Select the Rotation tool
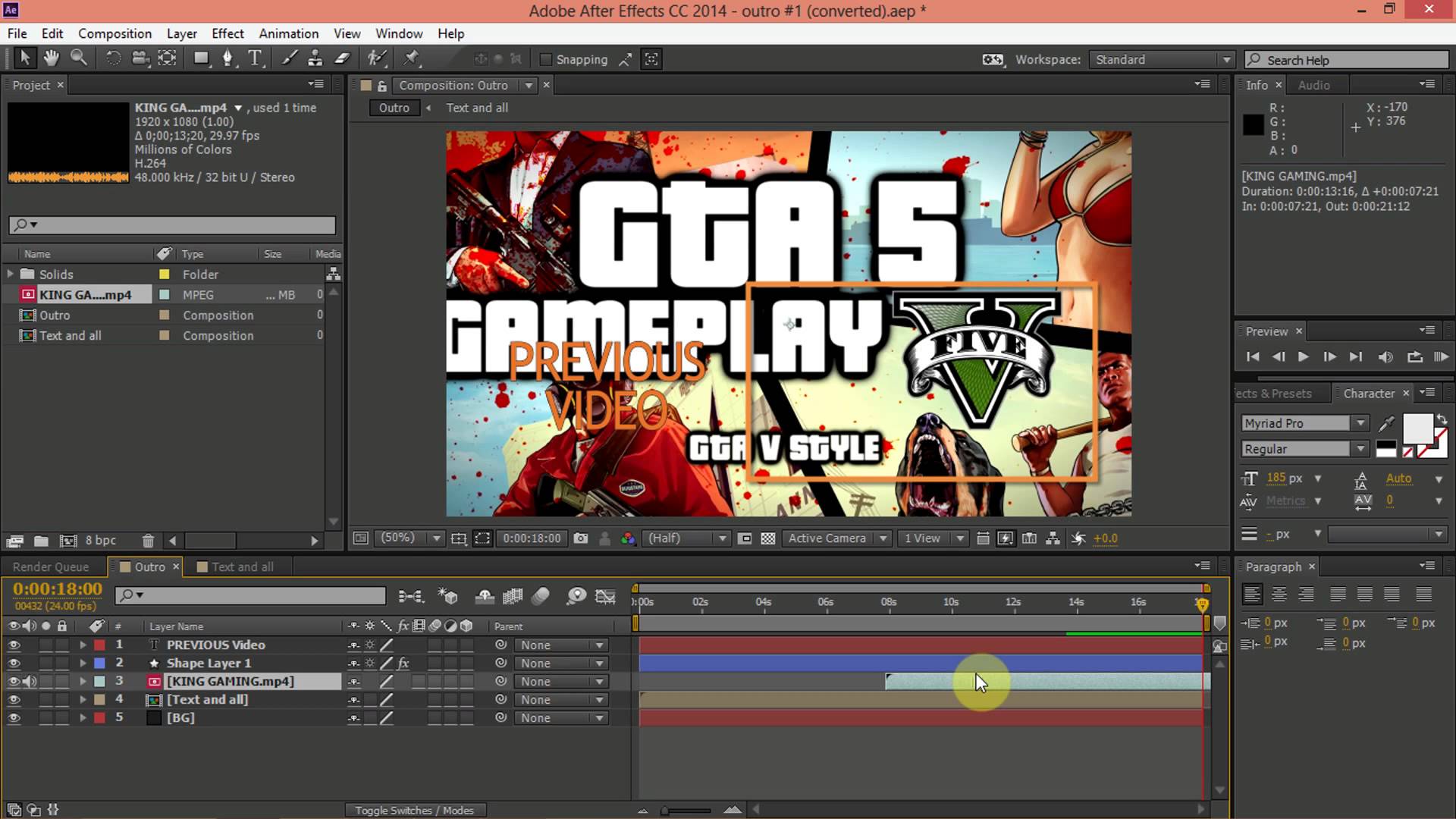 tap(112, 58)
